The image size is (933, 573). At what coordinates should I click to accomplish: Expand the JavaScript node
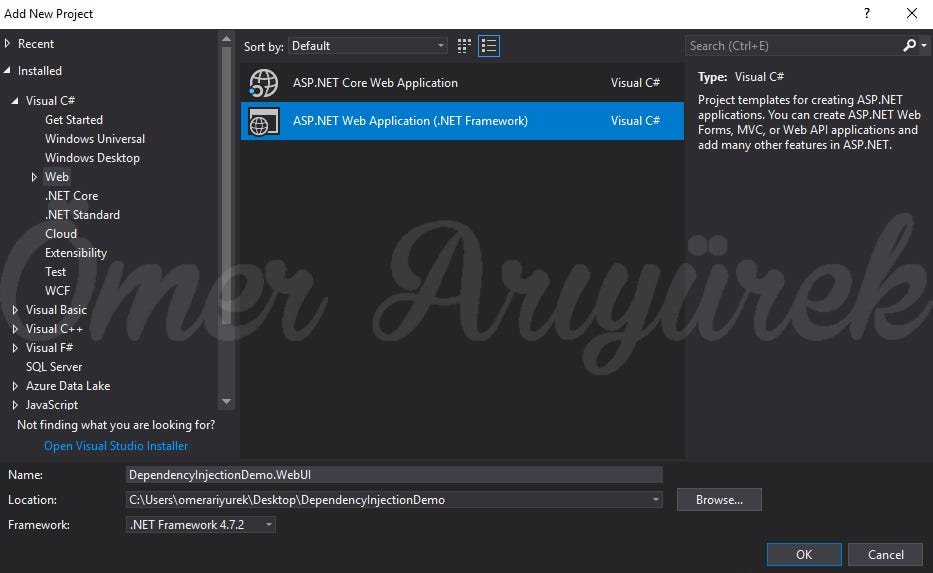(15, 405)
